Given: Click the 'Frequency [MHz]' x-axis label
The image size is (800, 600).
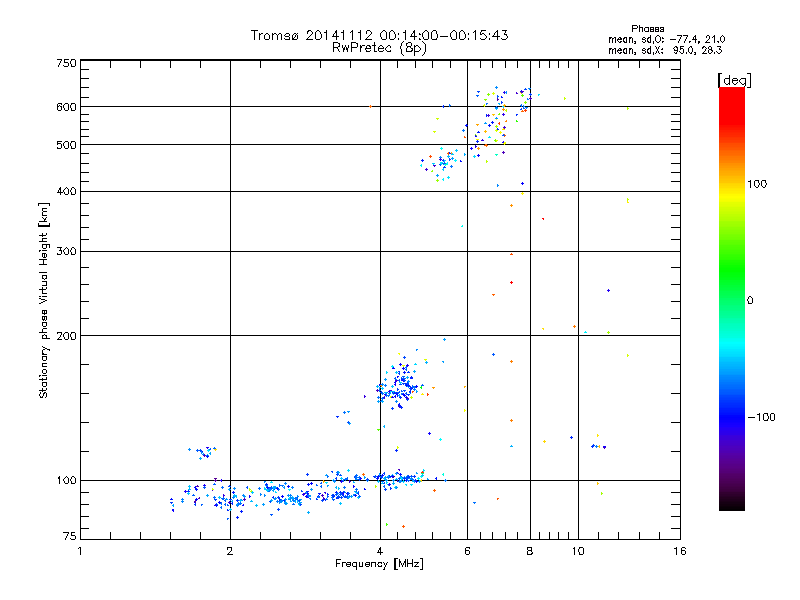Looking at the screenshot, I should [379, 564].
